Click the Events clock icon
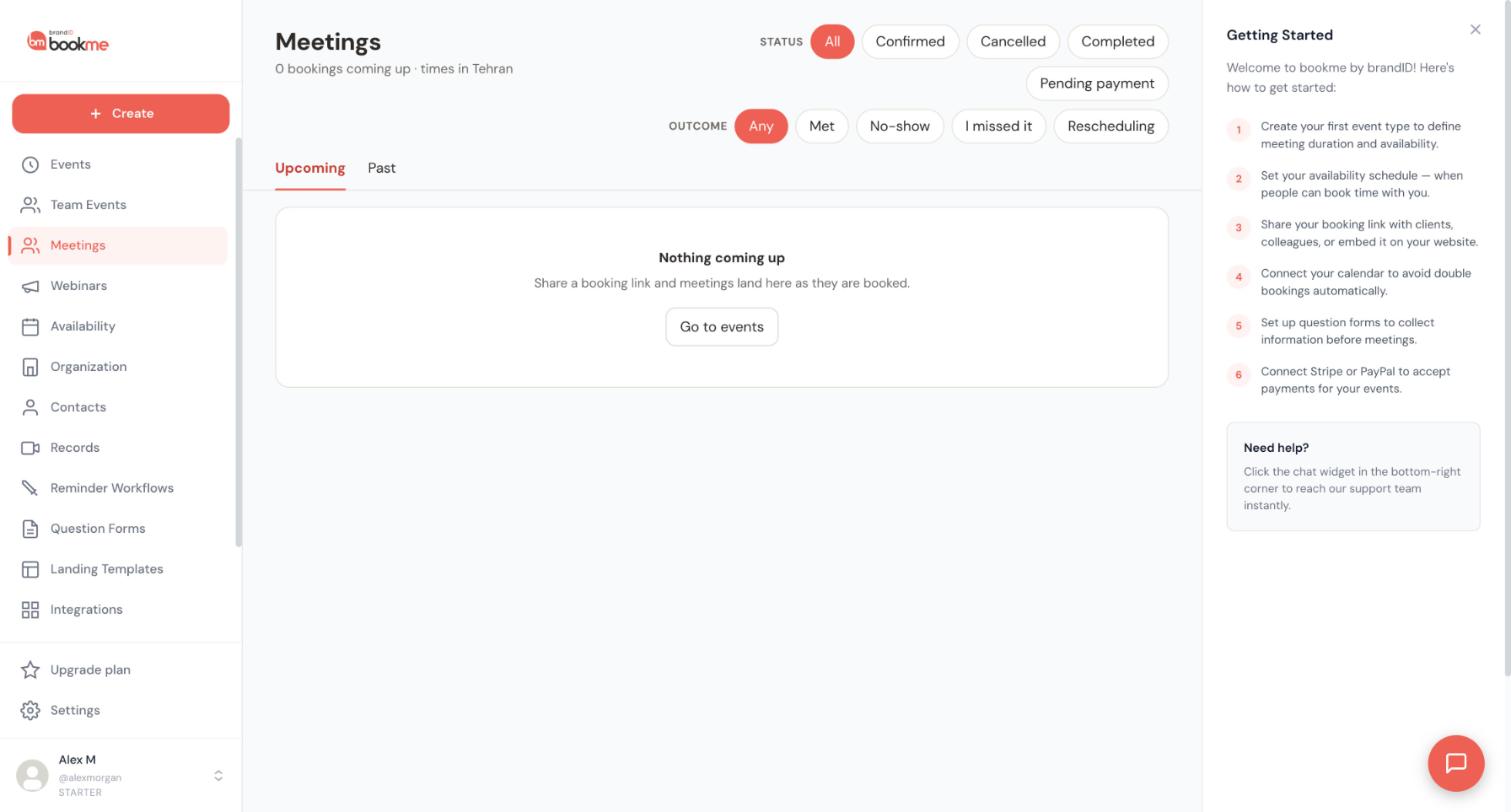This screenshot has width=1511, height=812. tap(30, 164)
